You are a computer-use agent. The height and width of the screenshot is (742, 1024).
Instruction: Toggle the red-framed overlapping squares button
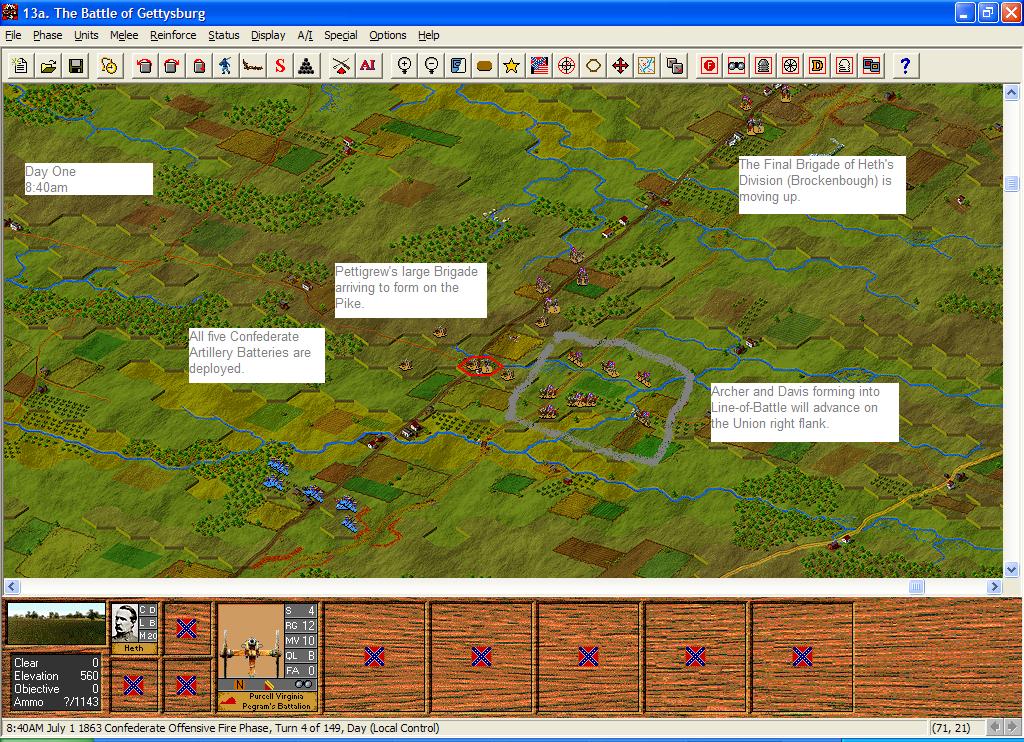[x=871, y=65]
